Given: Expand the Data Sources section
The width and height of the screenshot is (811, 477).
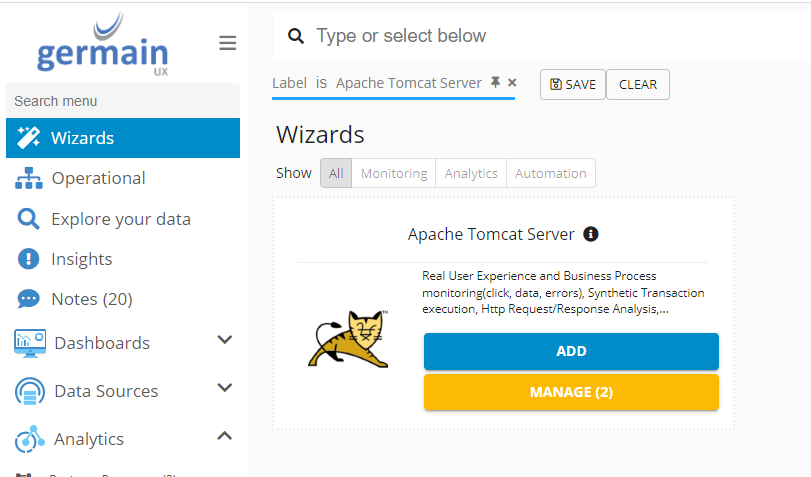Looking at the screenshot, I should [225, 389].
